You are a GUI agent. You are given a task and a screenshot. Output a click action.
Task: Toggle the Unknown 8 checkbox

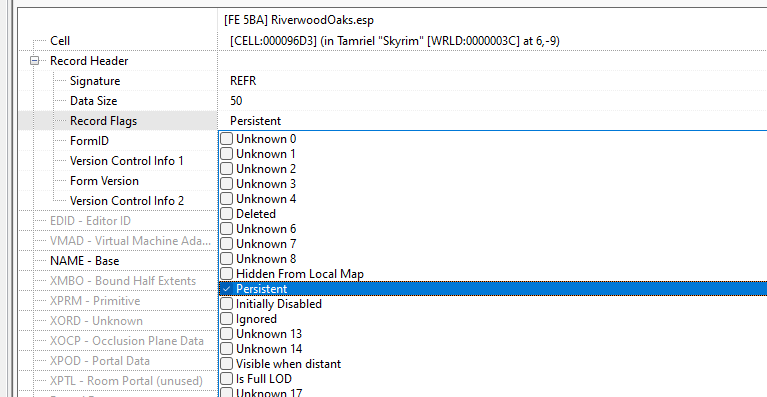click(x=226, y=259)
